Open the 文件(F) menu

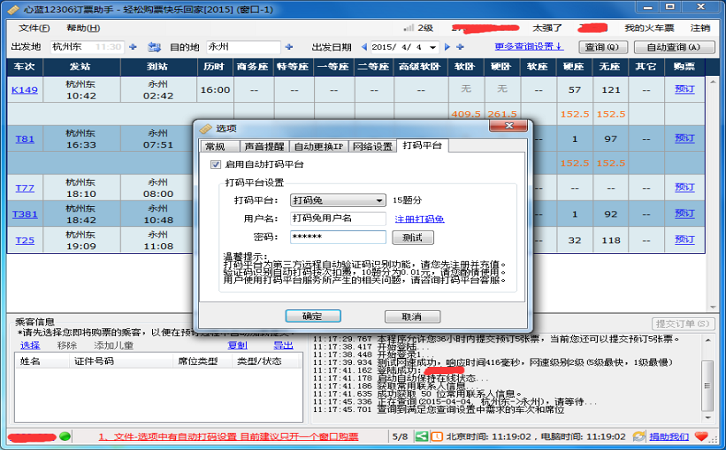pyautogui.click(x=34, y=27)
